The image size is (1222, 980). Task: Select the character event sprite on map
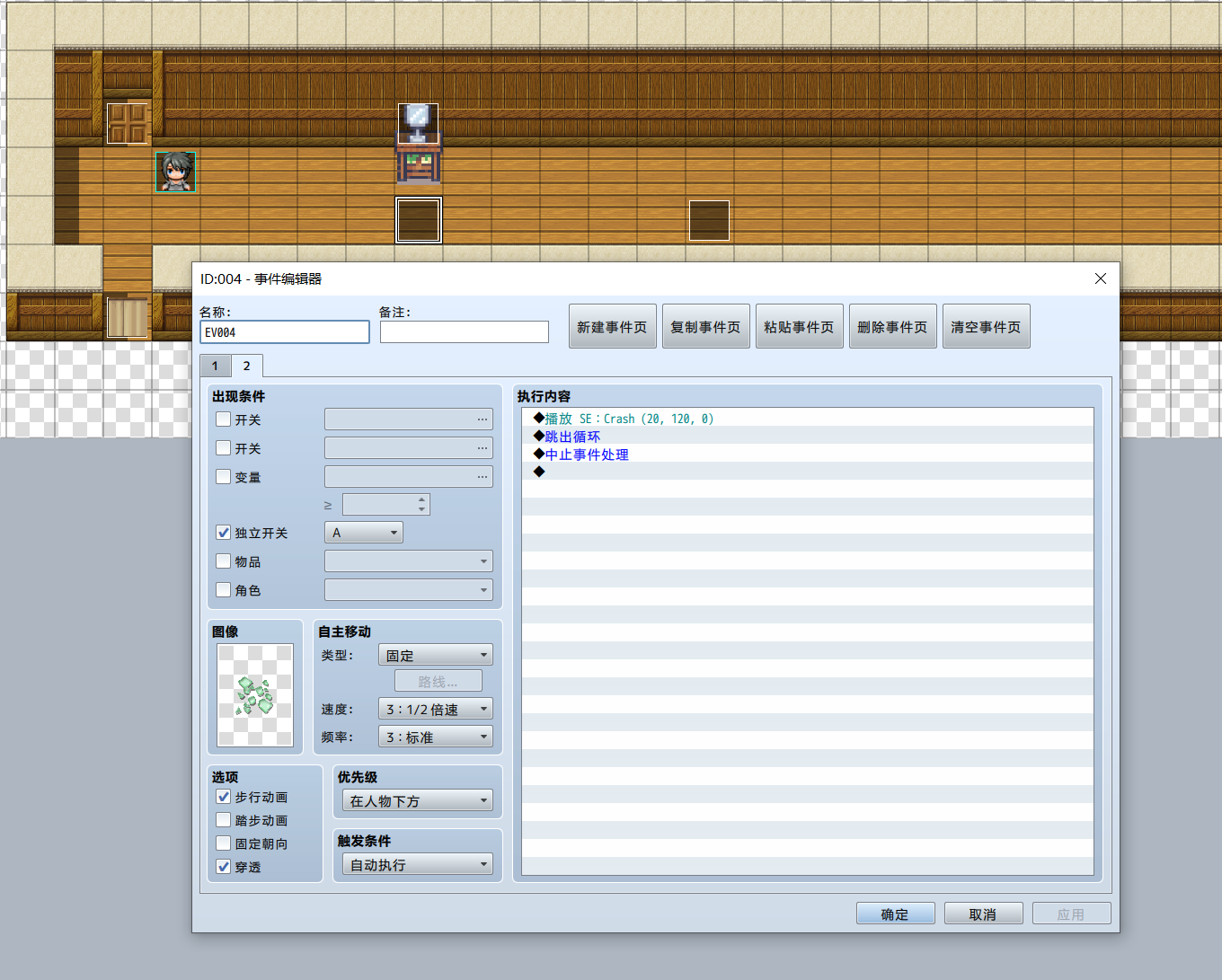point(175,172)
